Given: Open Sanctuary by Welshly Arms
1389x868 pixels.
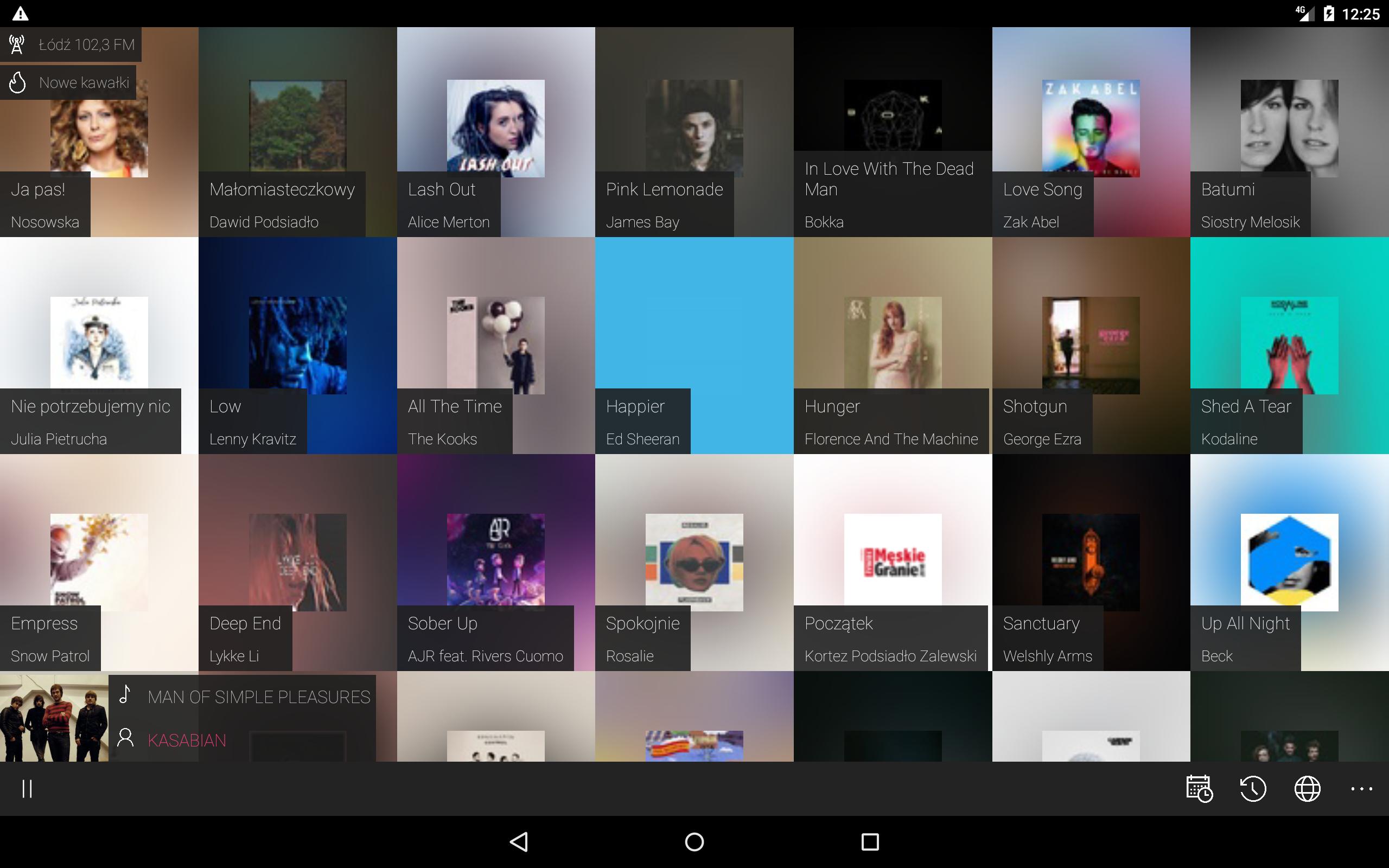Looking at the screenshot, I should pyautogui.click(x=1091, y=563).
